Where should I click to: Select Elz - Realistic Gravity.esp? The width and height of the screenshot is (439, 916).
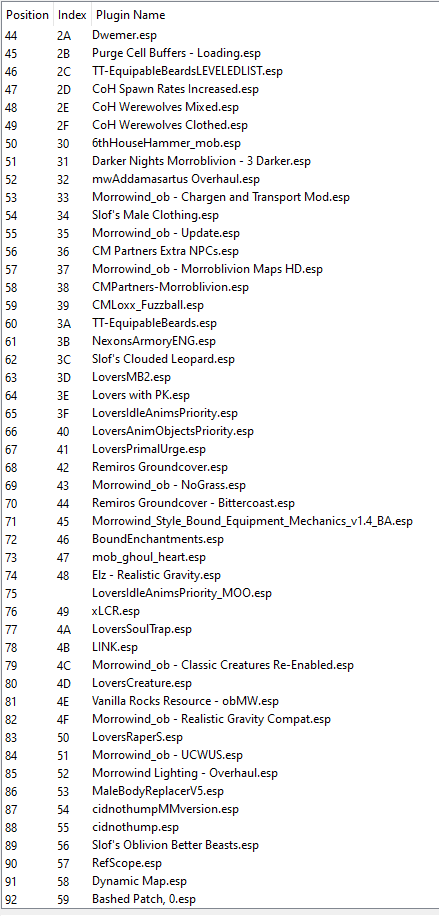pos(156,575)
